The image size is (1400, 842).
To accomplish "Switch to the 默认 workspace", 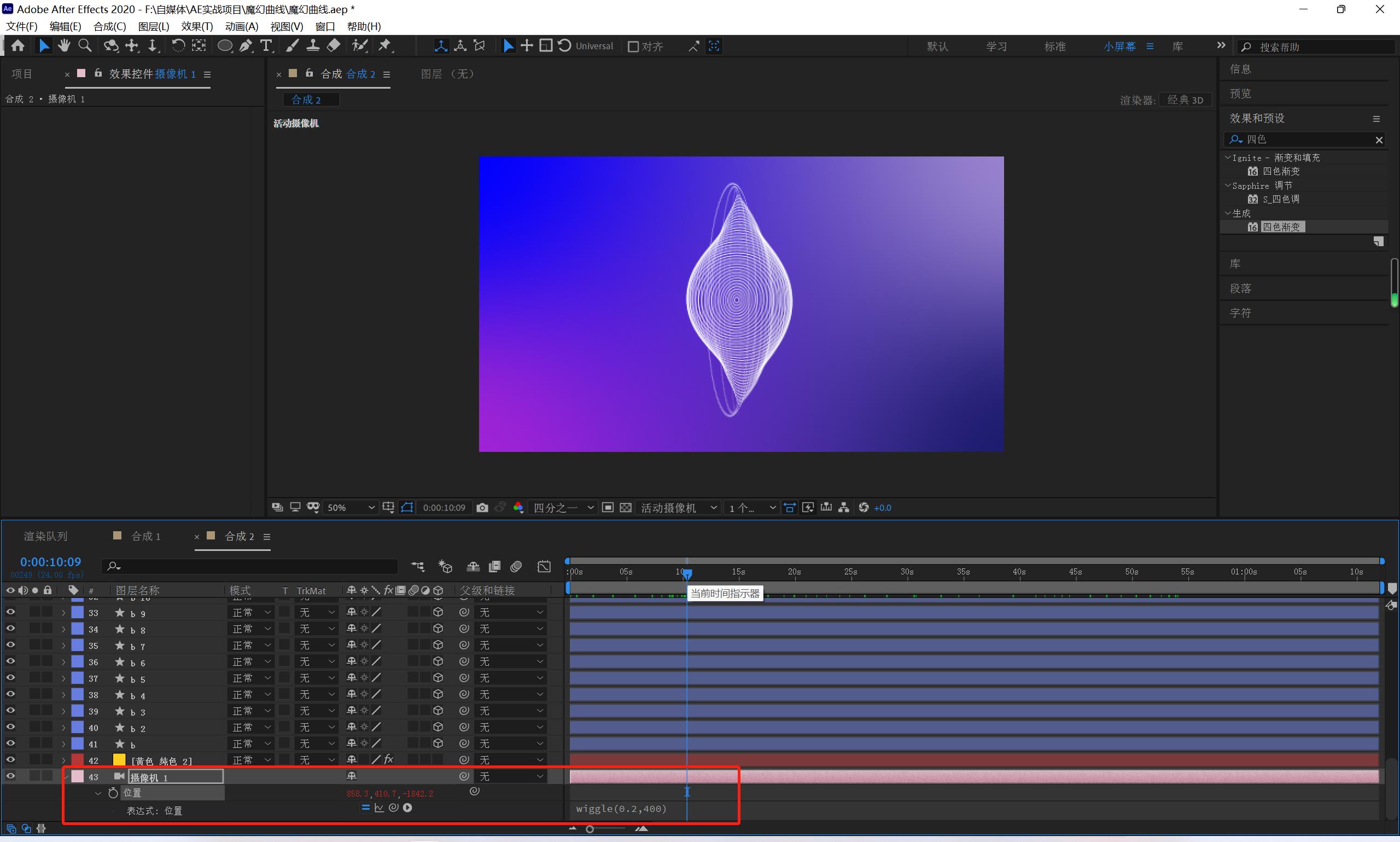I will click(937, 47).
